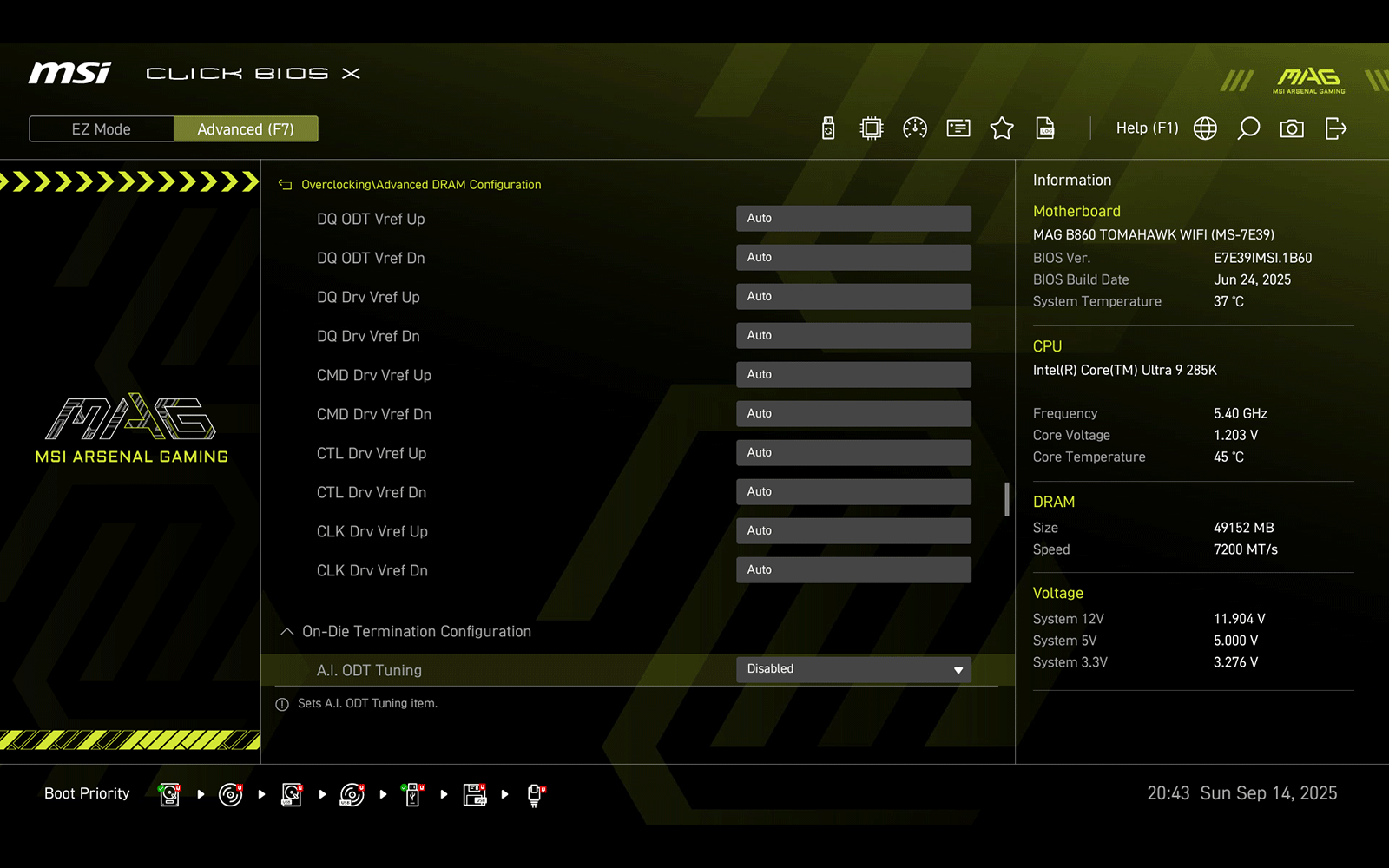1389x868 pixels.
Task: Click System 3.3V value 3.276 V
Action: 1236,662
